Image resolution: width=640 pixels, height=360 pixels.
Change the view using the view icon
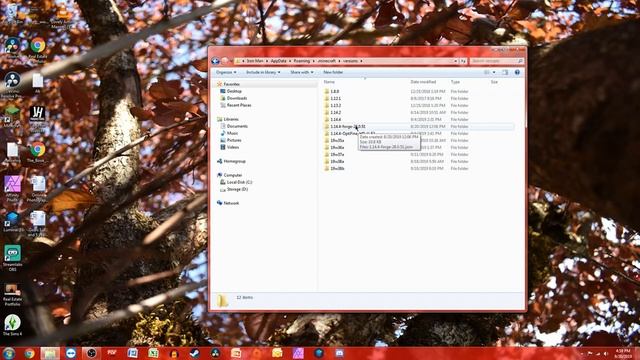pos(487,72)
